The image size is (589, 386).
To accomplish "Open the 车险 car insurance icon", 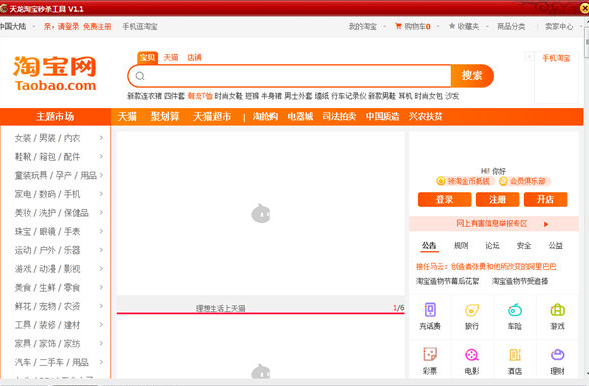I will coord(515,310).
